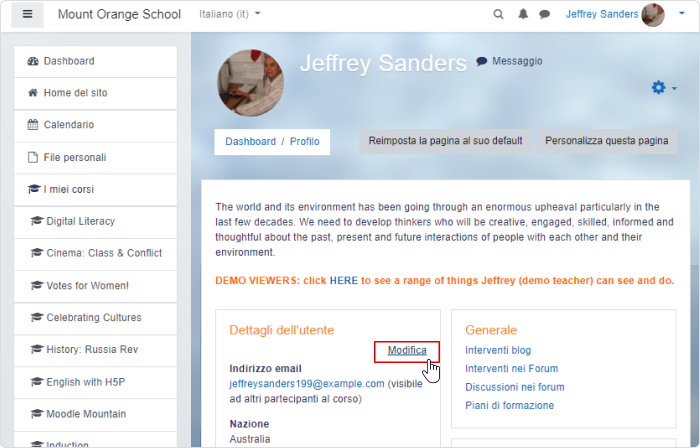Select I miei corsi in the sidebar
The width and height of the screenshot is (700, 448).
click(x=95, y=190)
